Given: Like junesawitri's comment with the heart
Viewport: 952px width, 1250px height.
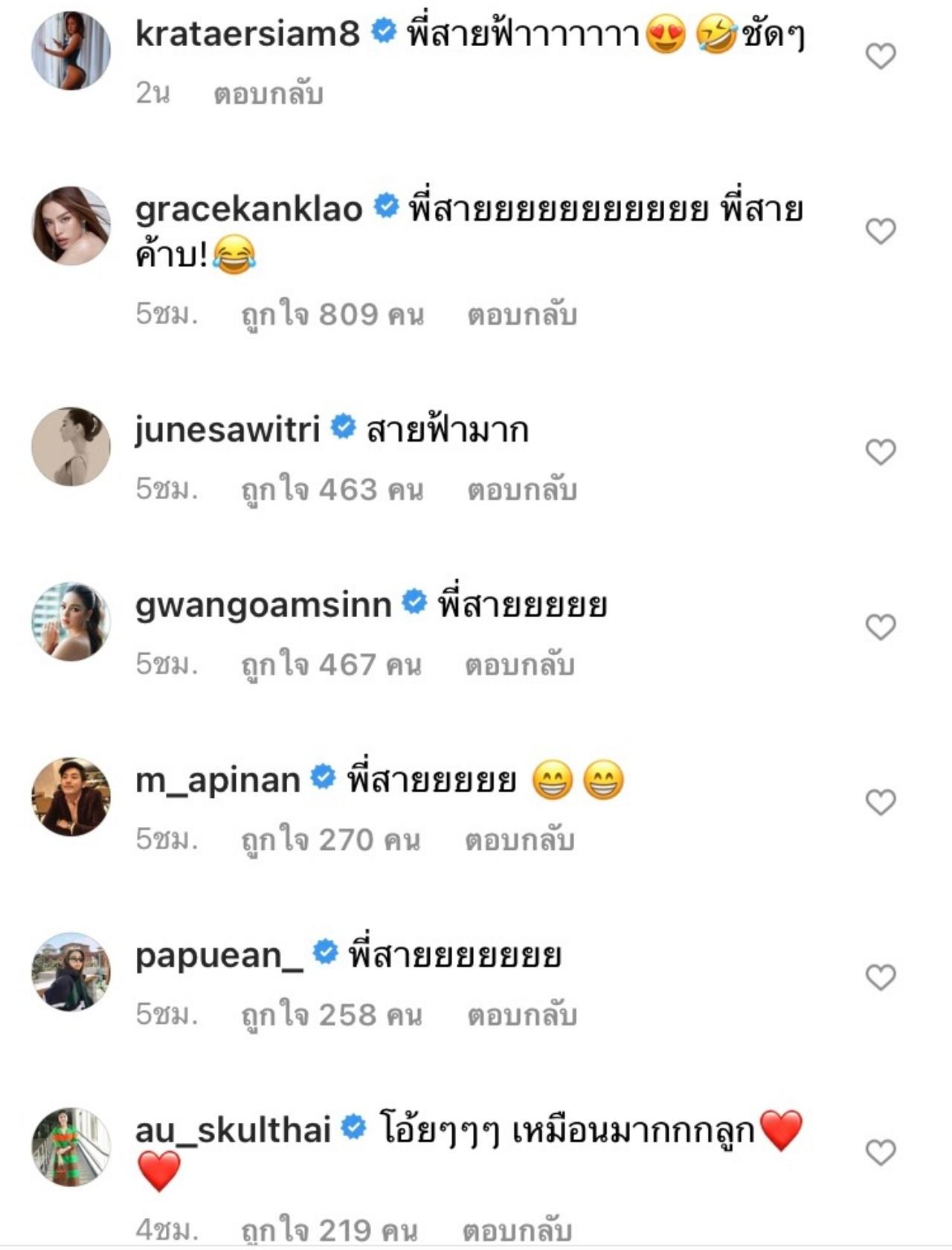Looking at the screenshot, I should (881, 451).
